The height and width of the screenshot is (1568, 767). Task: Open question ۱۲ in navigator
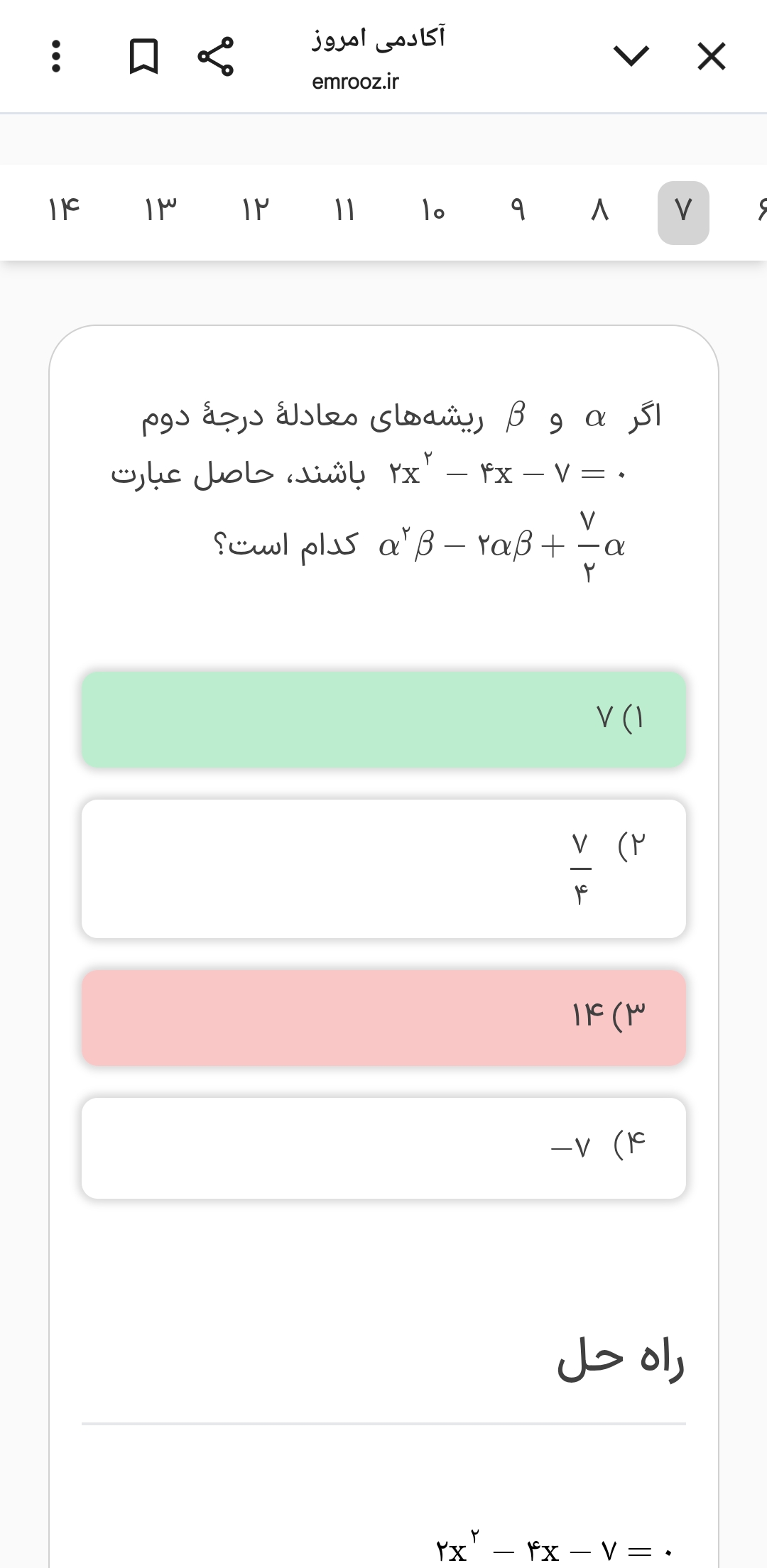[x=254, y=211]
